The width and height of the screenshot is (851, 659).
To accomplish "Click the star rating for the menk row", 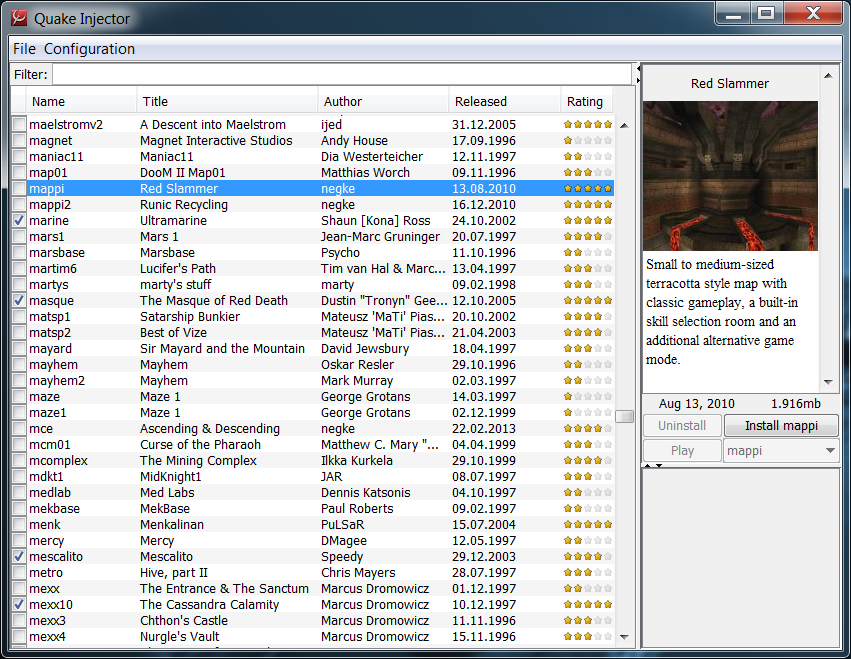I will pos(588,524).
